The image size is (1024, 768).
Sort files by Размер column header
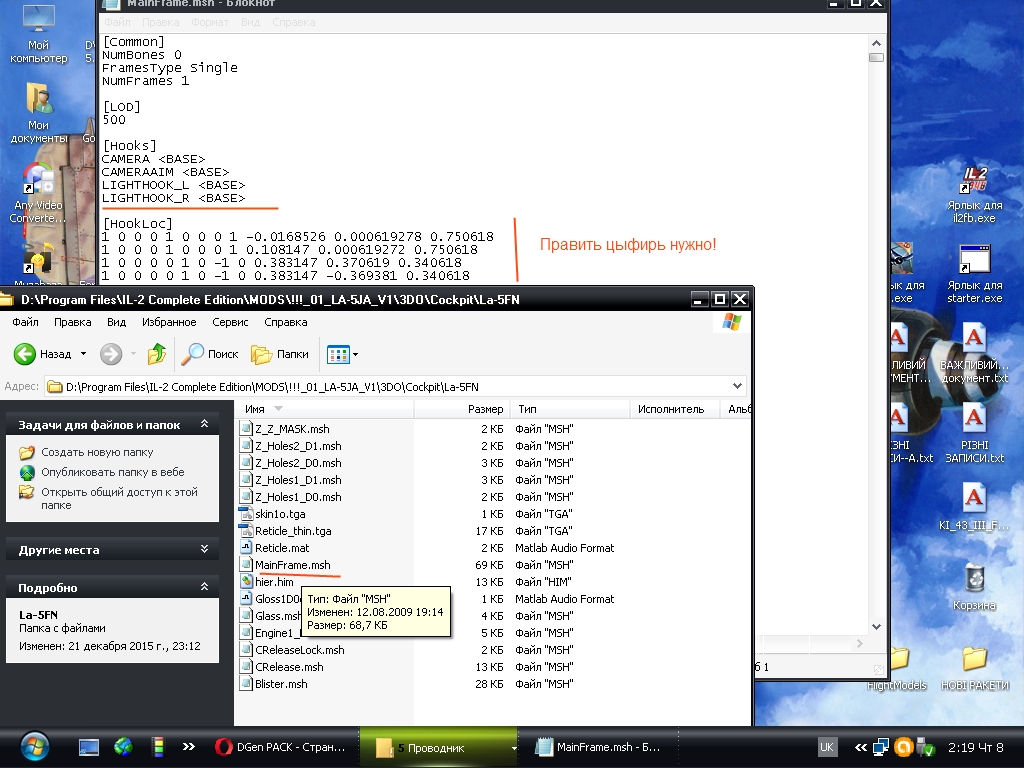[485, 409]
